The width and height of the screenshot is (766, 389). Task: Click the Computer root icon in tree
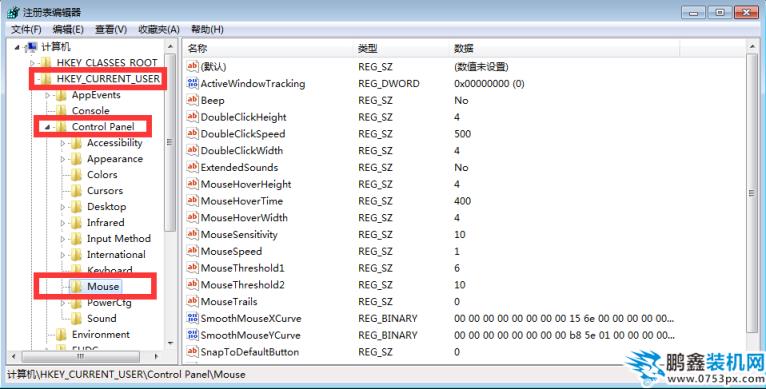click(x=31, y=47)
